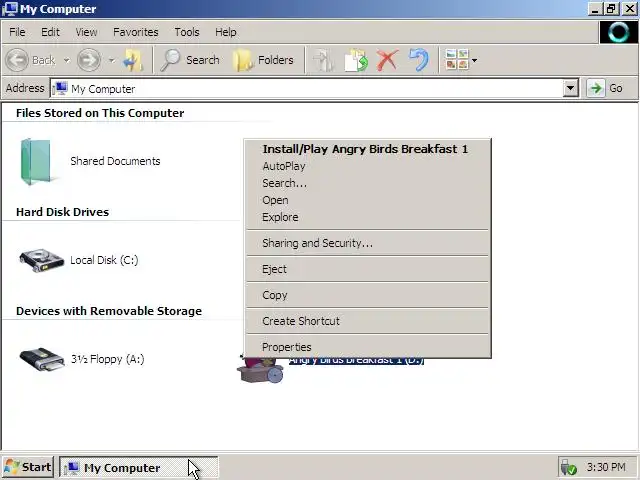Click the Address bar My Computer icon

[x=60, y=88]
